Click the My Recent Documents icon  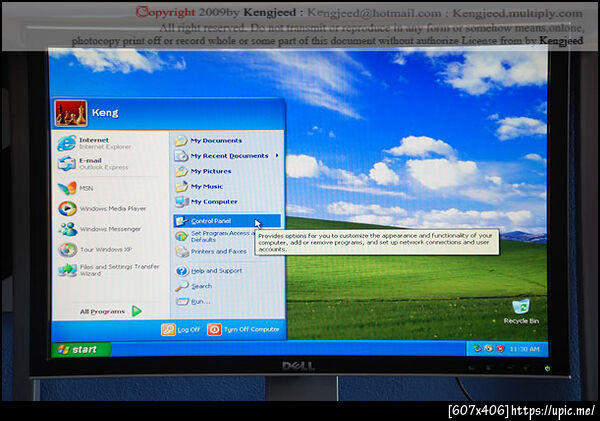pyautogui.click(x=181, y=156)
